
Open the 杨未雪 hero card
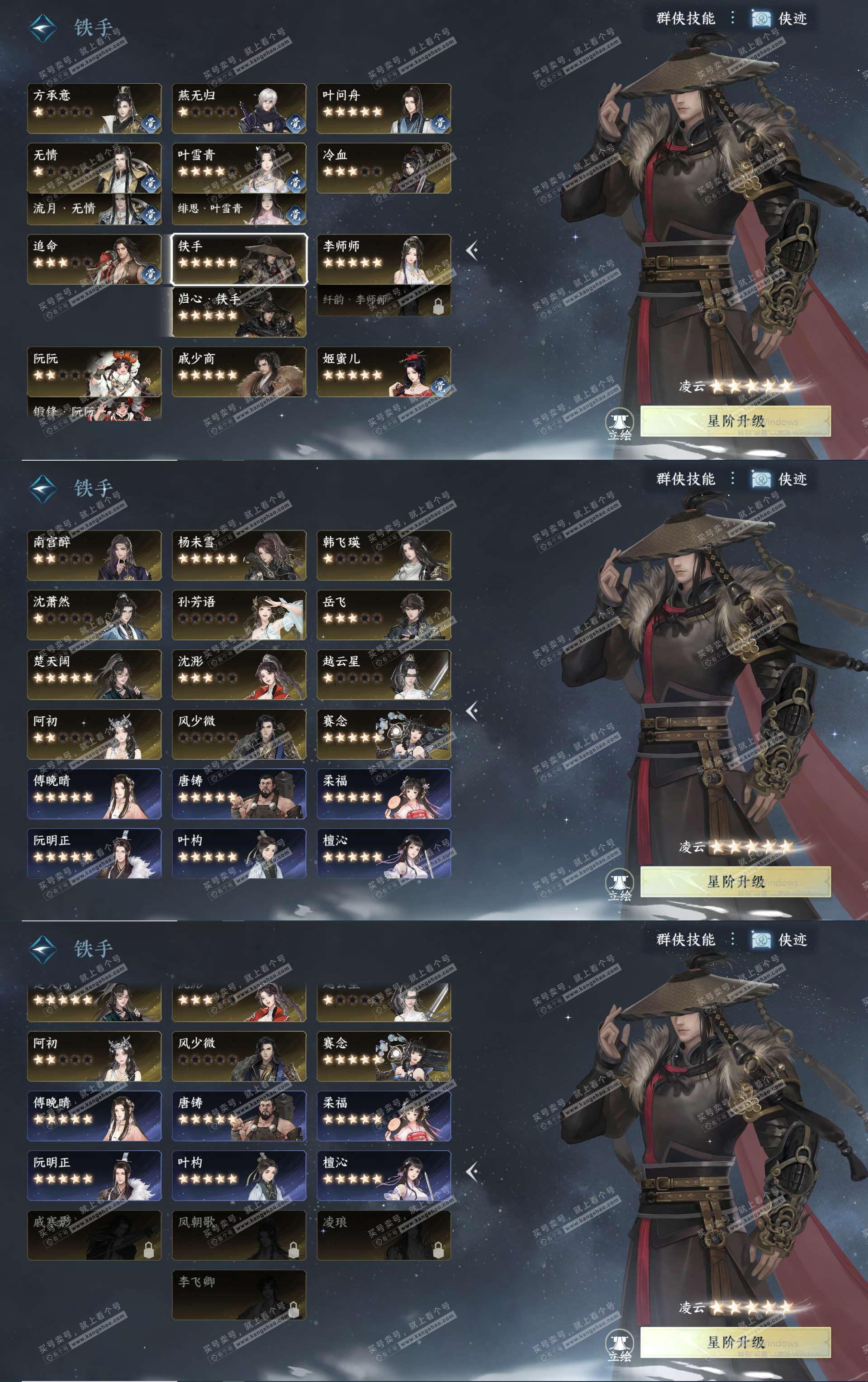pyautogui.click(x=239, y=555)
